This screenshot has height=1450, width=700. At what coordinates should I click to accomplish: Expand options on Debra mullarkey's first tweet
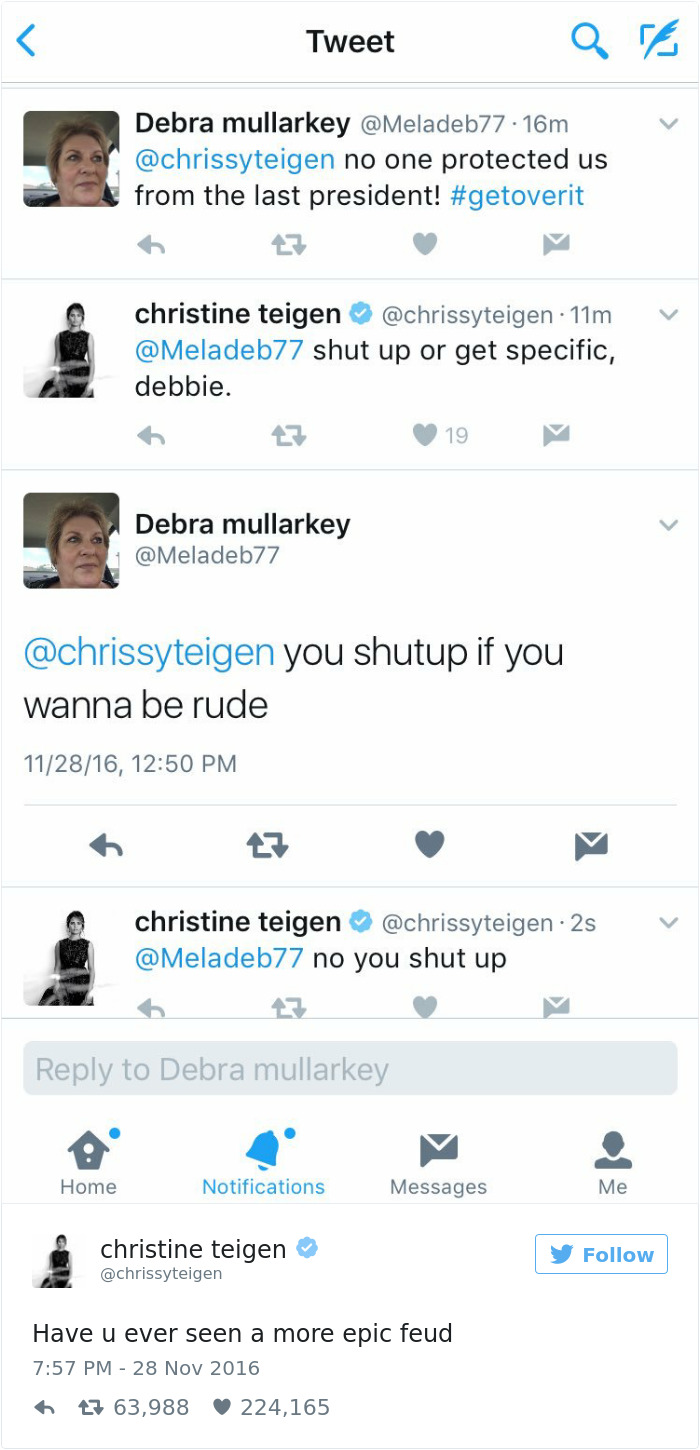668,125
